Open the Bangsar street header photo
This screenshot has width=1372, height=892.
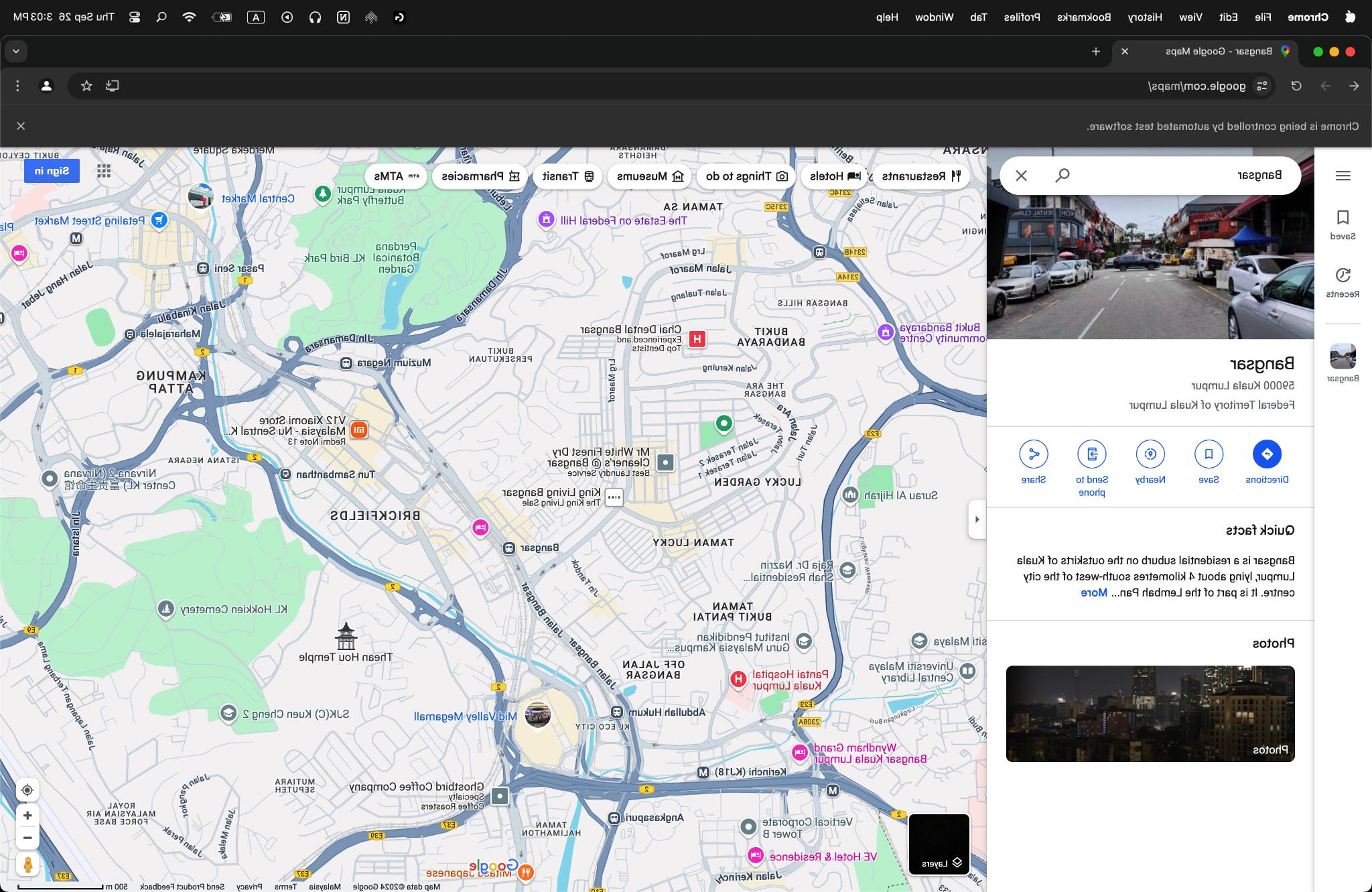1150,267
